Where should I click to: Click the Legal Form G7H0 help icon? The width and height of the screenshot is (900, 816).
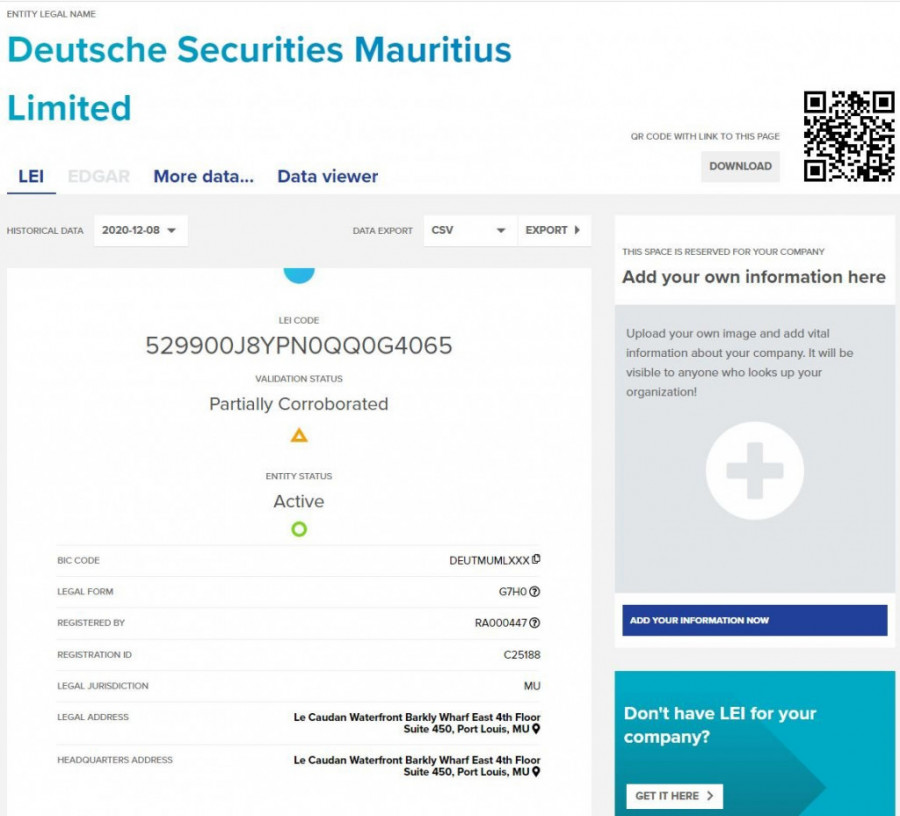point(535,592)
